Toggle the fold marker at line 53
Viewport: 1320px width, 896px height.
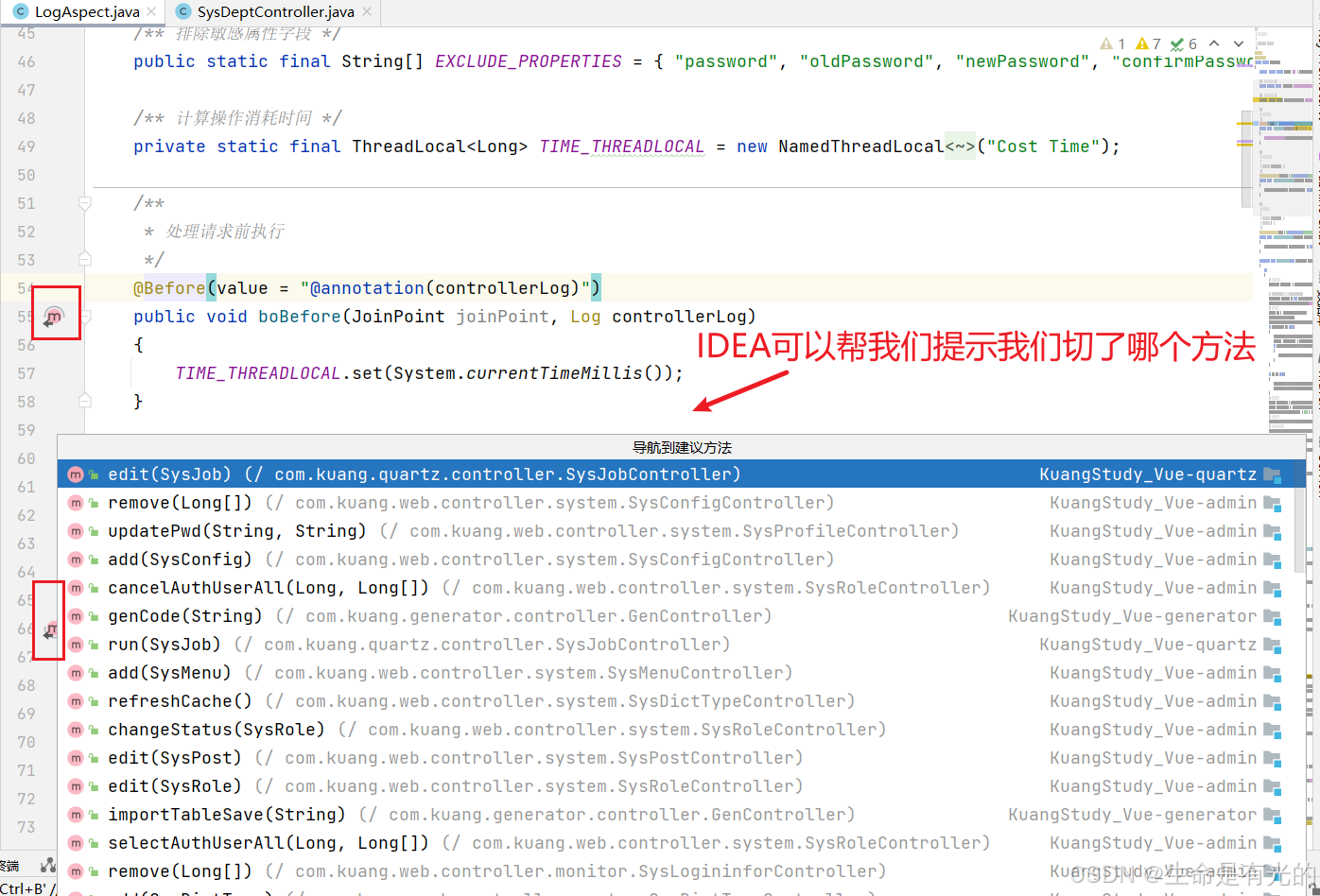pyautogui.click(x=84, y=258)
